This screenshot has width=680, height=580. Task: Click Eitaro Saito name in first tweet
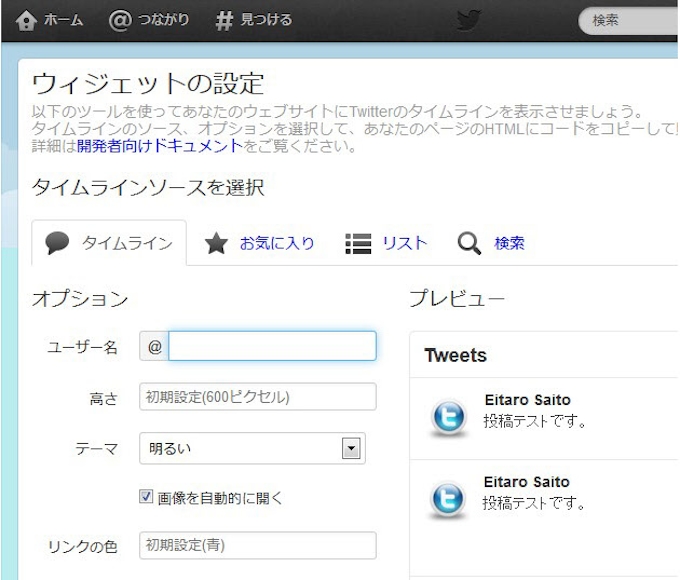click(526, 400)
